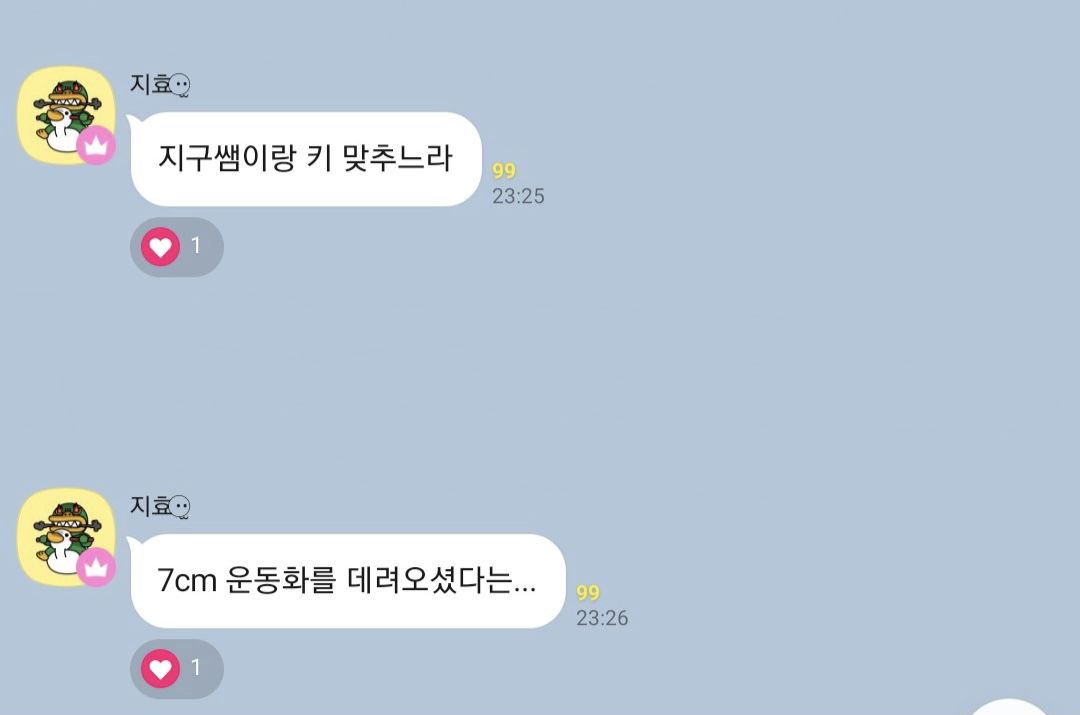Tap reaction count 1 beside heart on 23:25 message
Image resolution: width=1080 pixels, height=715 pixels.
pyautogui.click(x=196, y=245)
